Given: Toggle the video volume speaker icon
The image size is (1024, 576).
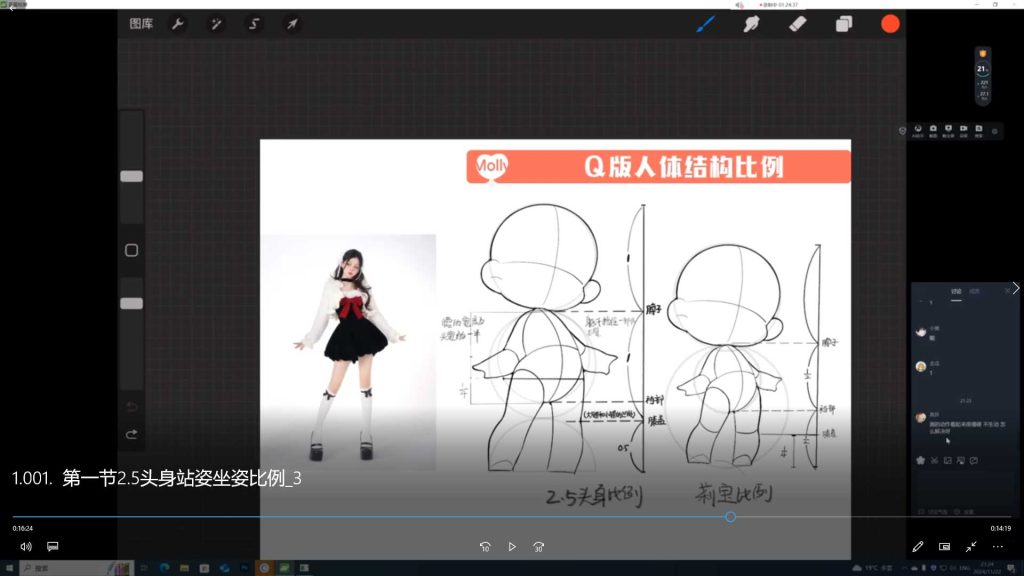Looking at the screenshot, I should [x=26, y=547].
